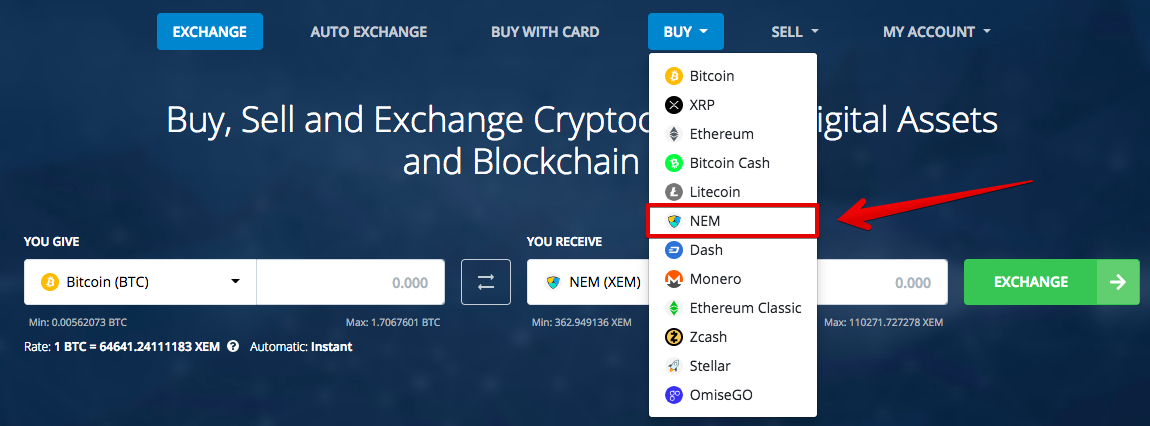
Task: Click the You Give amount field
Action: pyautogui.click(x=351, y=282)
